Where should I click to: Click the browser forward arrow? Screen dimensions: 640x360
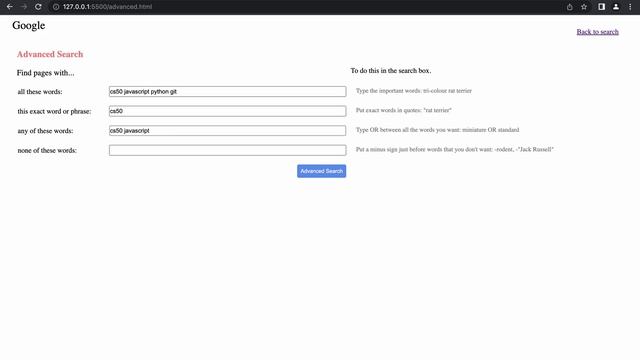(24, 7)
